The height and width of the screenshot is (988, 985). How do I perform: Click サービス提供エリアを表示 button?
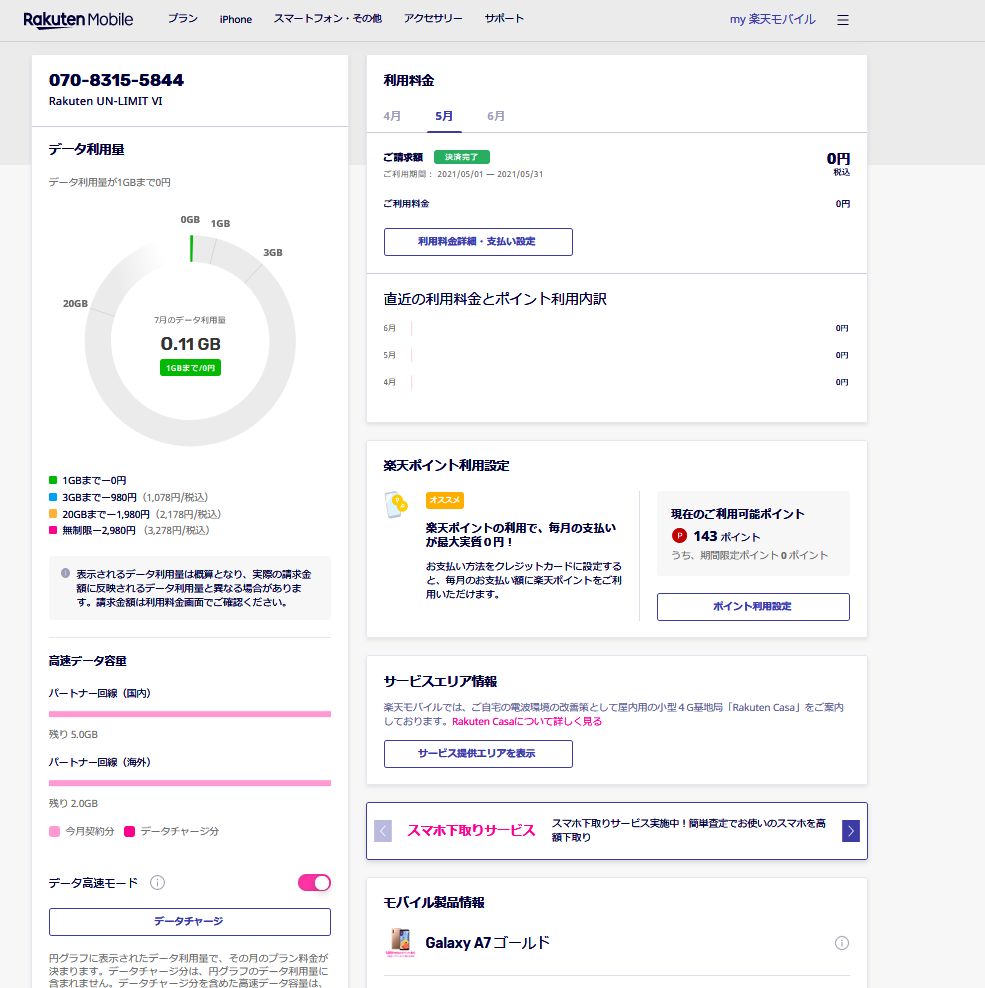[478, 754]
